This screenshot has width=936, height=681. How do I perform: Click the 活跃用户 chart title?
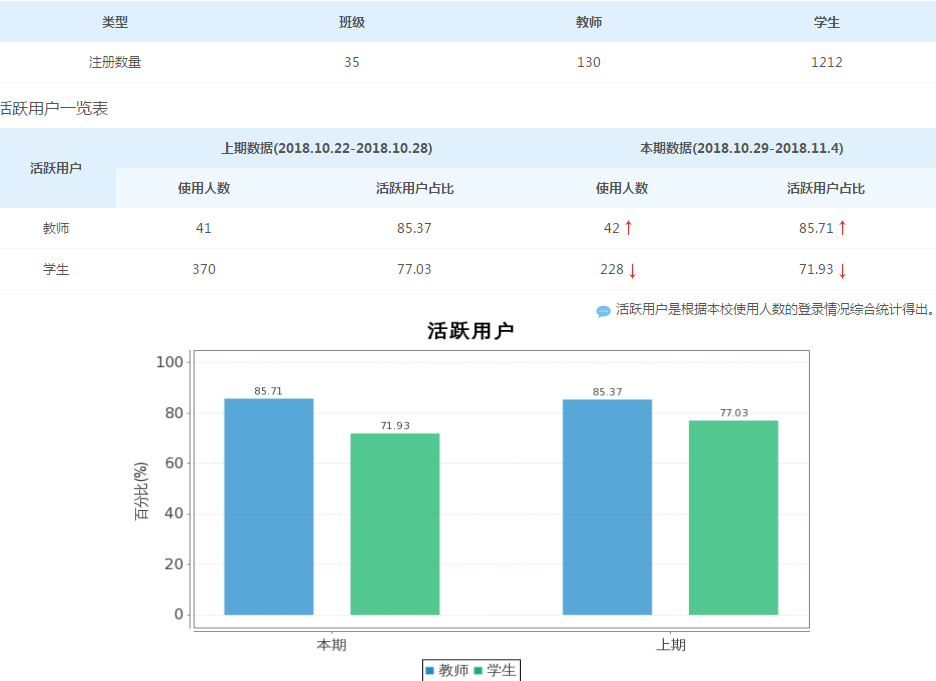click(470, 331)
